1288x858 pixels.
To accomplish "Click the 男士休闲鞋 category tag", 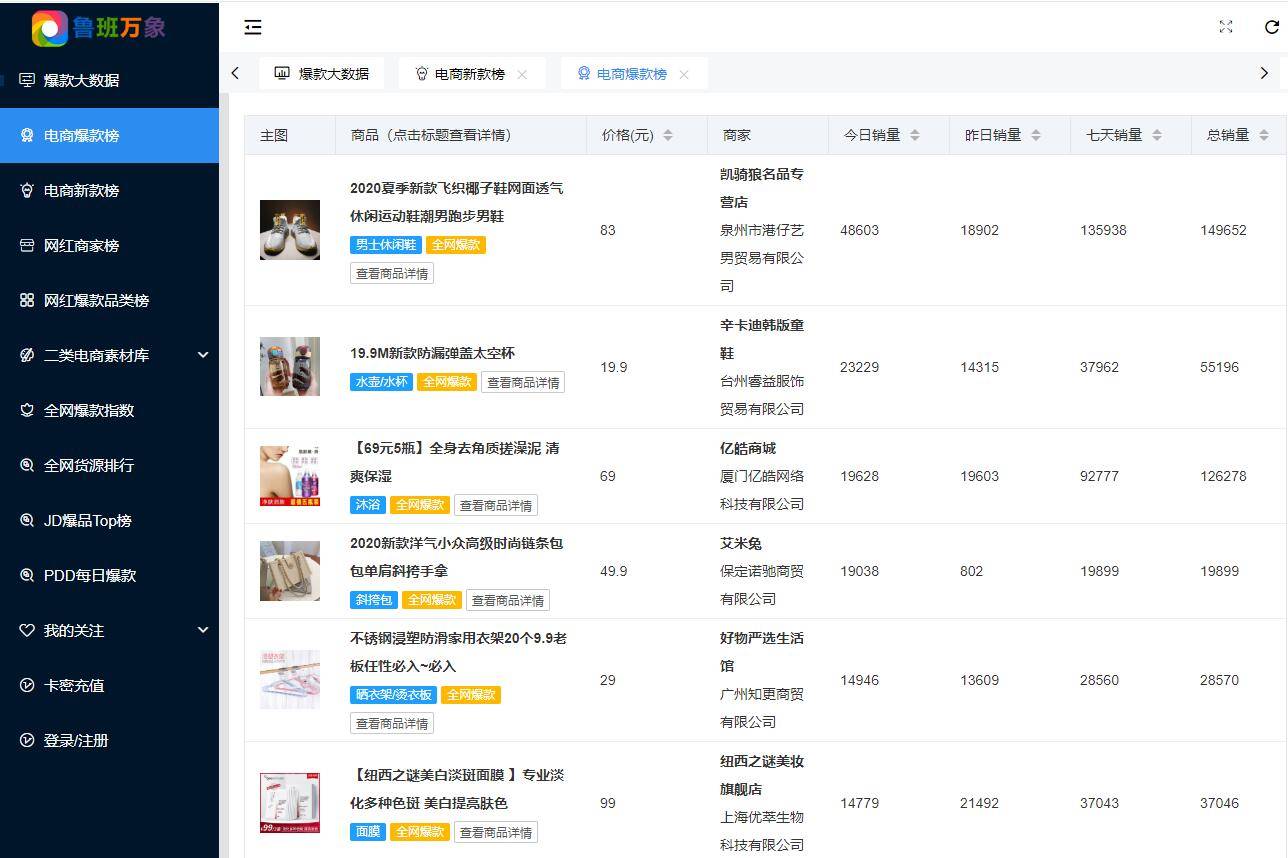I will coord(386,245).
